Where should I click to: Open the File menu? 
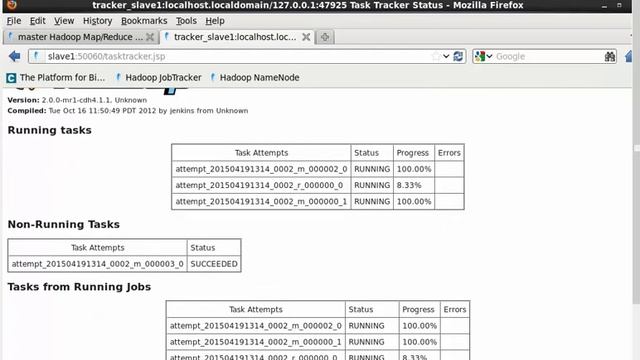13,21
